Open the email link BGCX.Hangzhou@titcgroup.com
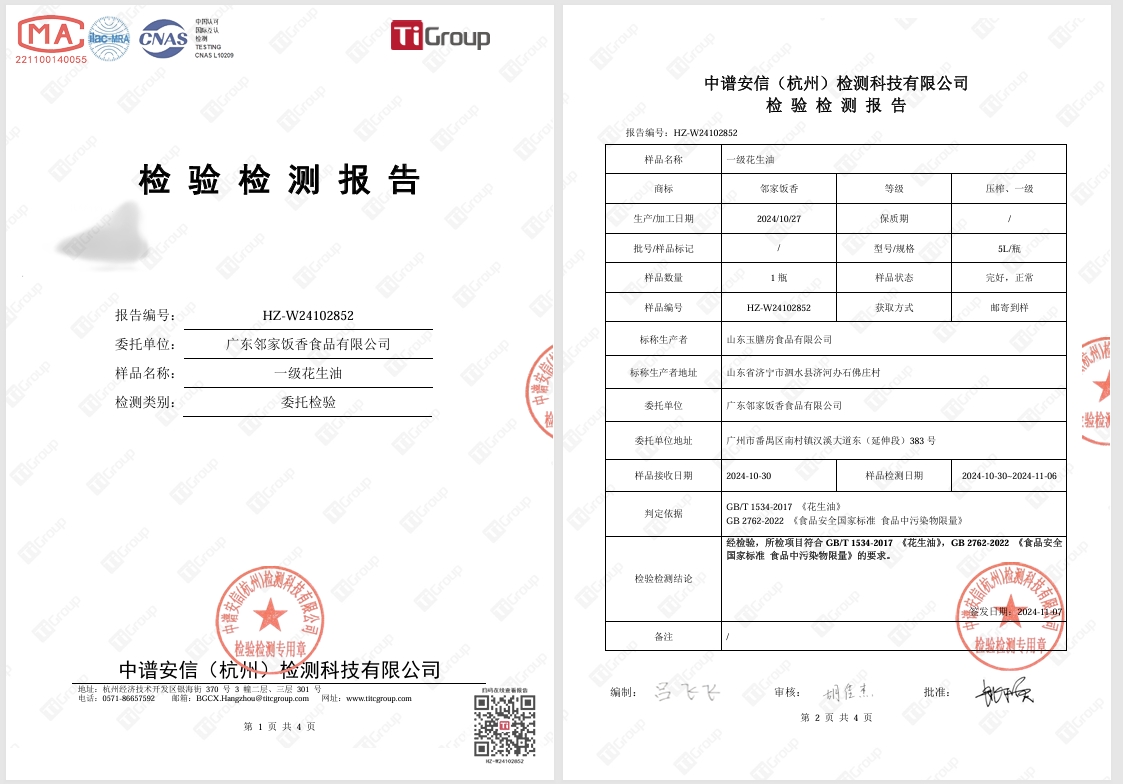 [252, 699]
